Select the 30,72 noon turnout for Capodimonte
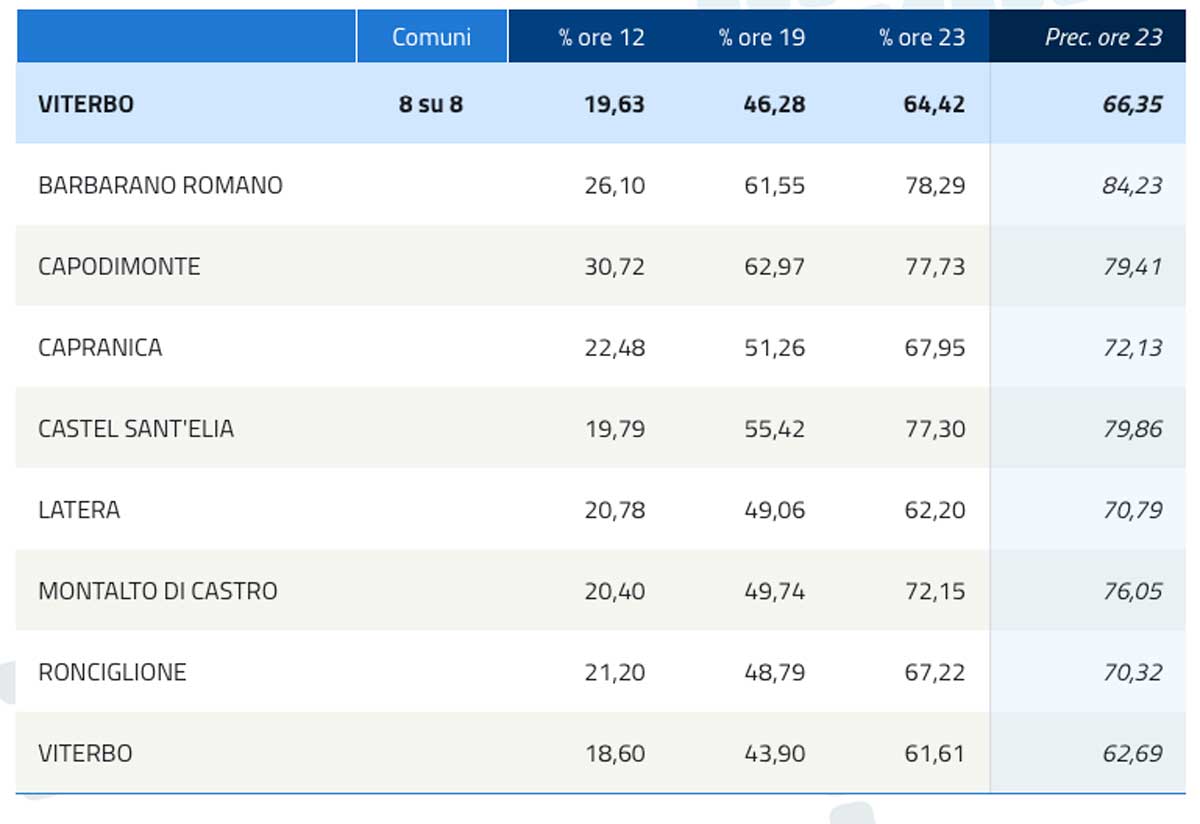Screen dimensions: 1200x824 tap(615, 266)
